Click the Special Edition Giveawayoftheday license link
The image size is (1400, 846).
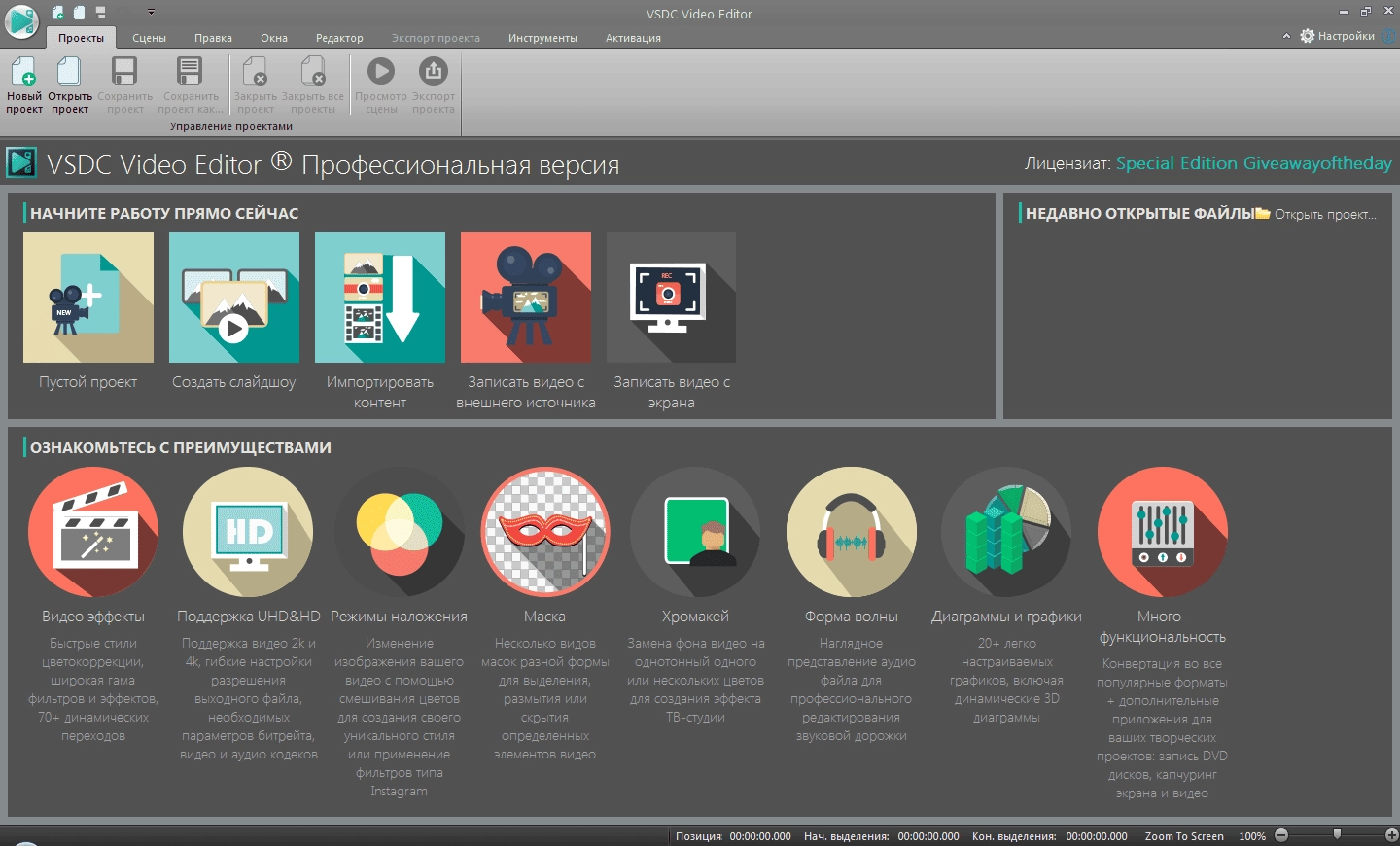1253,163
